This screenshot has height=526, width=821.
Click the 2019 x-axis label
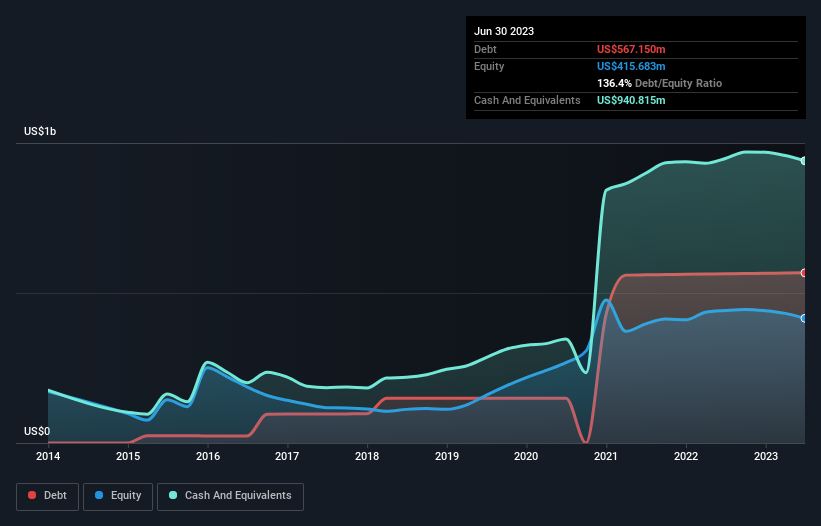[x=447, y=456]
